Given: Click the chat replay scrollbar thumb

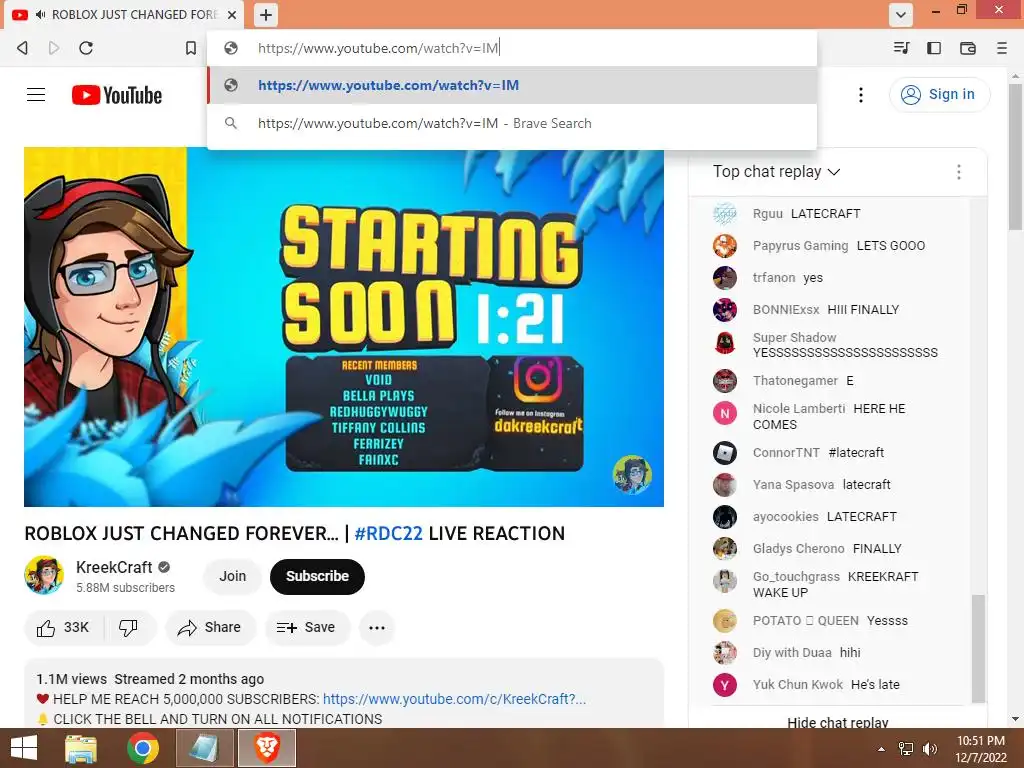Looking at the screenshot, I should point(978,648).
